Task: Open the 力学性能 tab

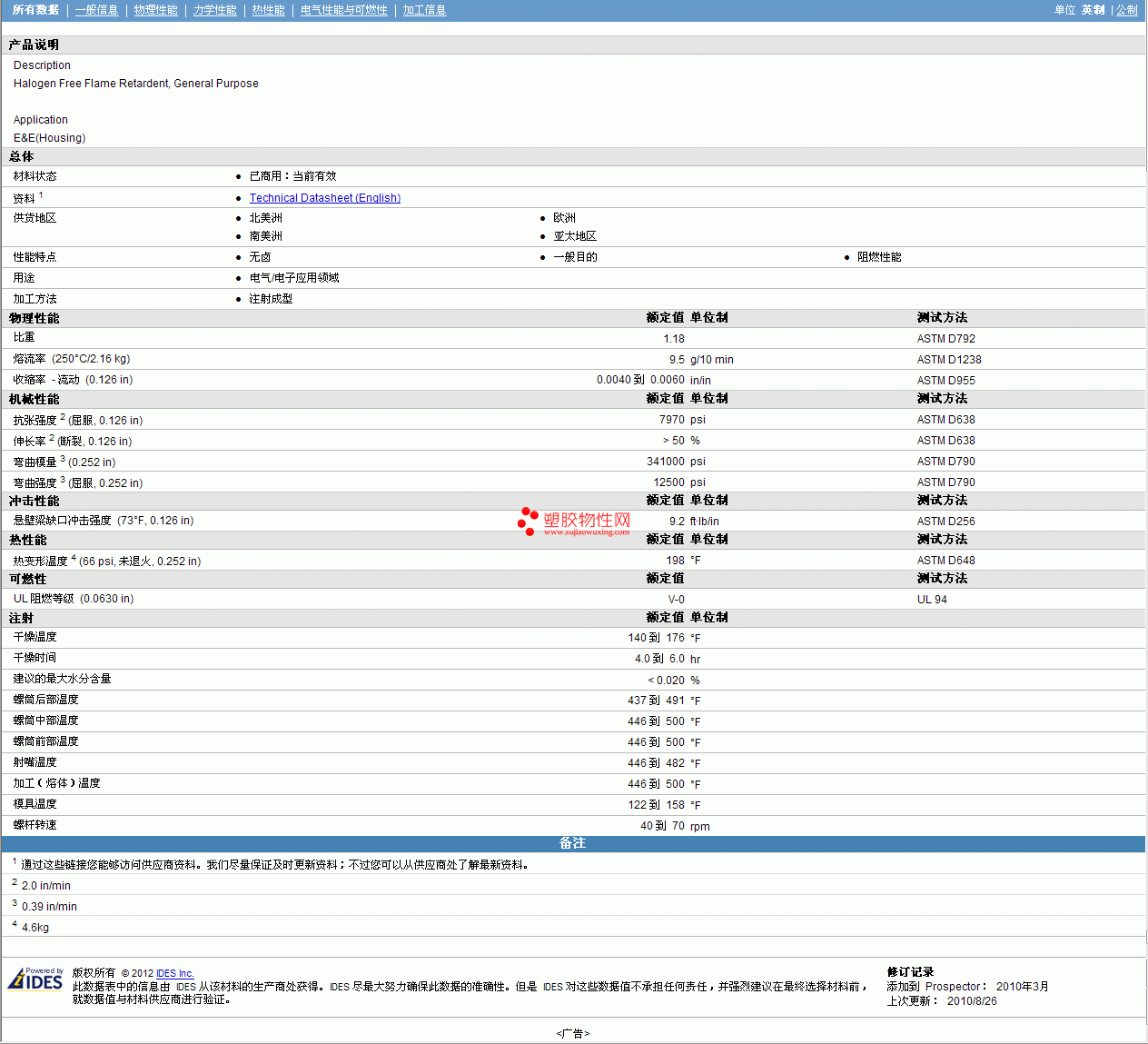Action: click(x=214, y=10)
